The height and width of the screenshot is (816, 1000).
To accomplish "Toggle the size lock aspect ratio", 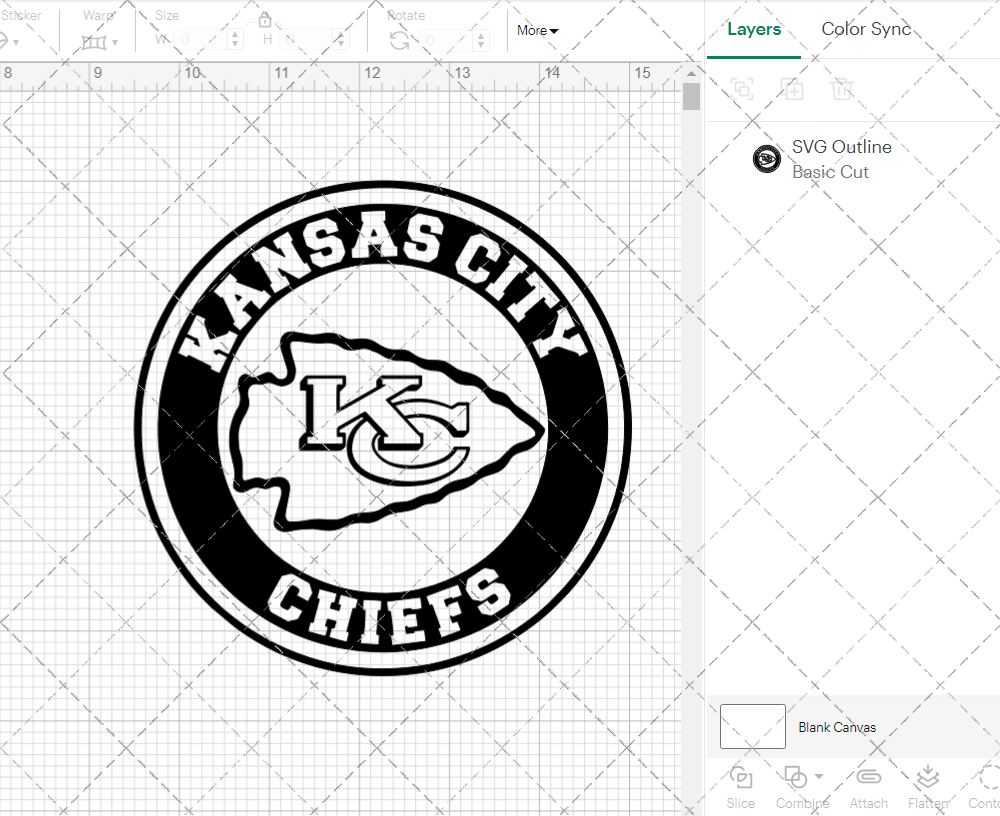I will click(x=265, y=19).
